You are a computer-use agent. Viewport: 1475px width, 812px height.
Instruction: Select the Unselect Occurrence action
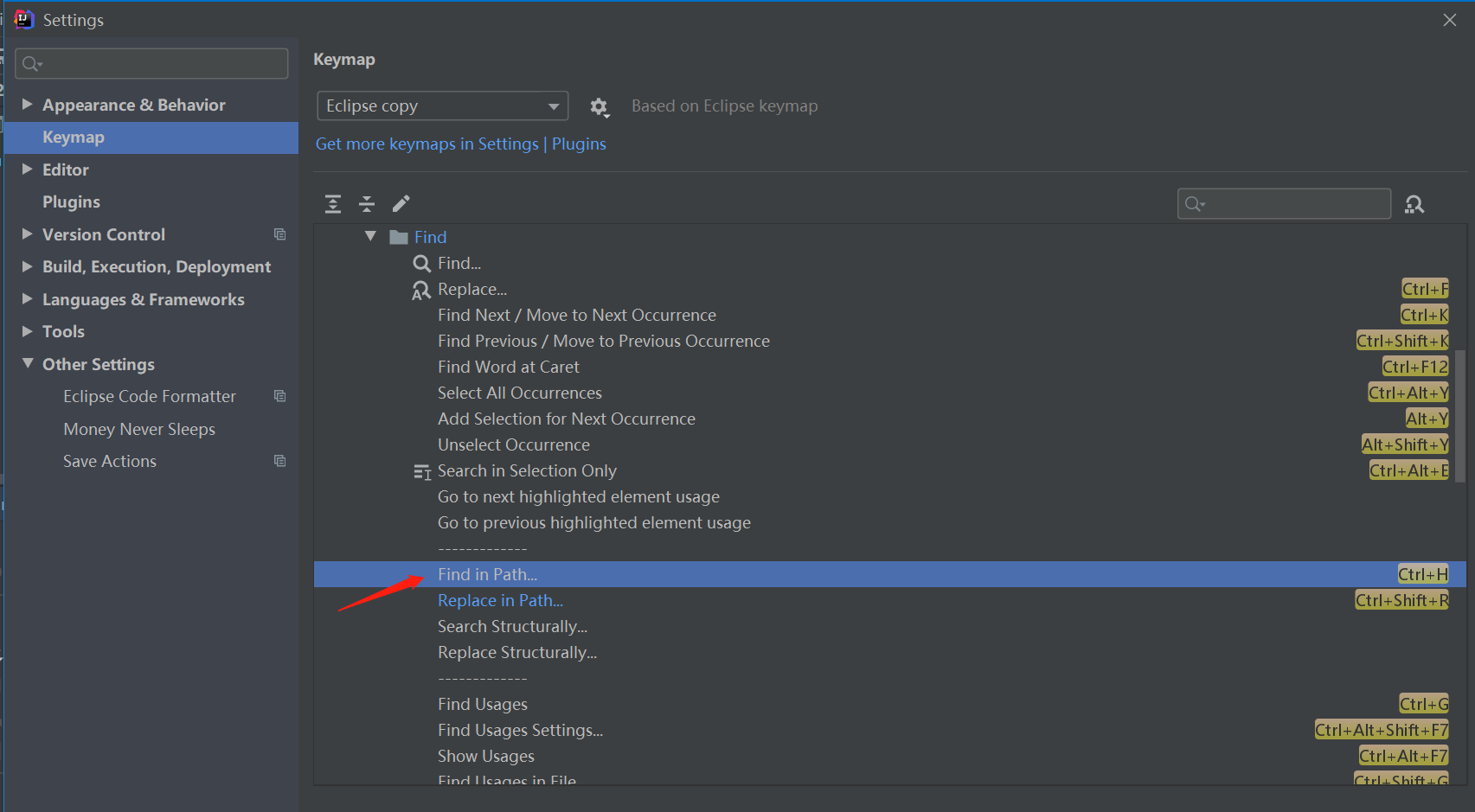(x=514, y=444)
